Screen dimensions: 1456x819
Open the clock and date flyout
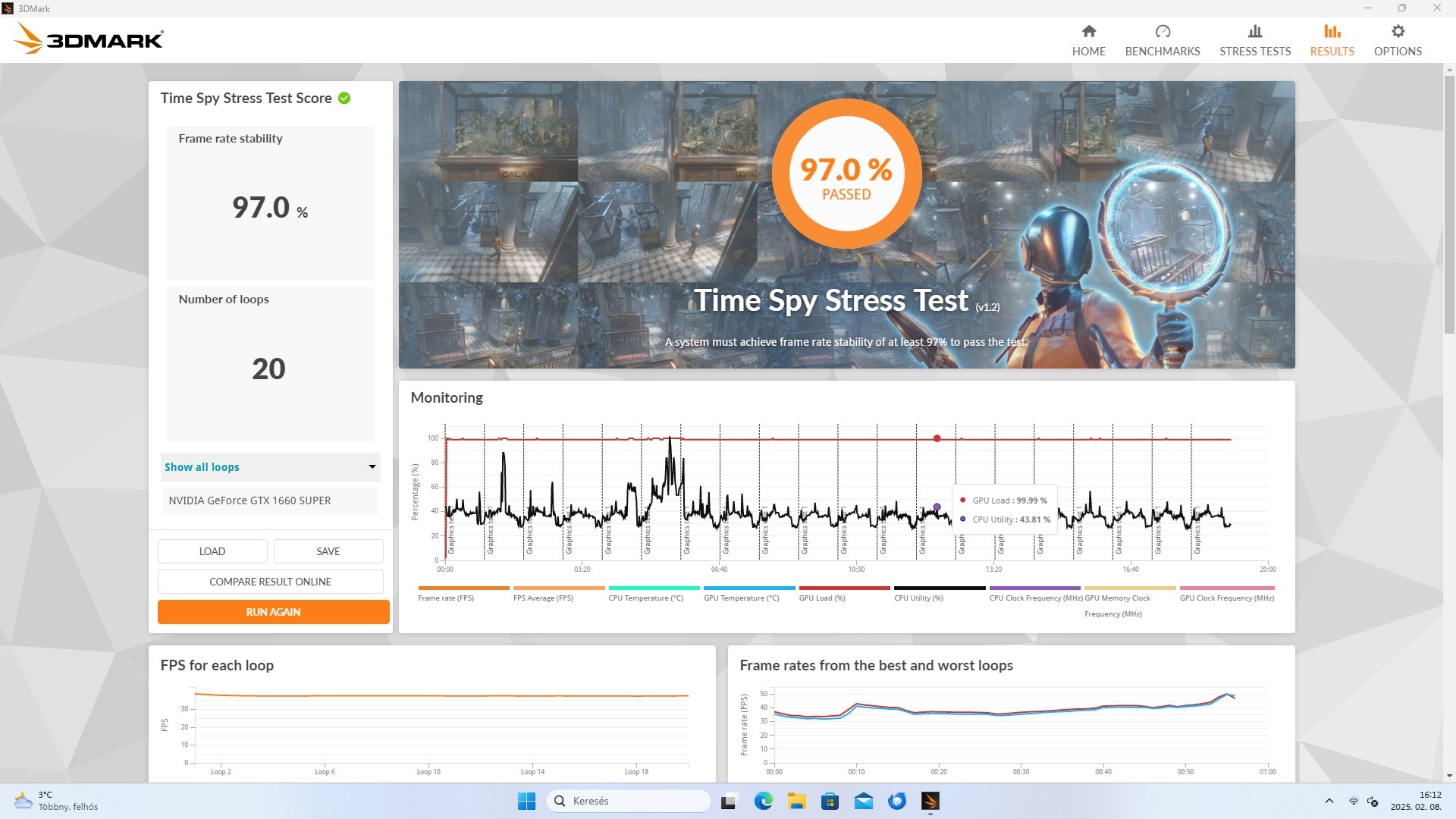pyautogui.click(x=1415, y=801)
